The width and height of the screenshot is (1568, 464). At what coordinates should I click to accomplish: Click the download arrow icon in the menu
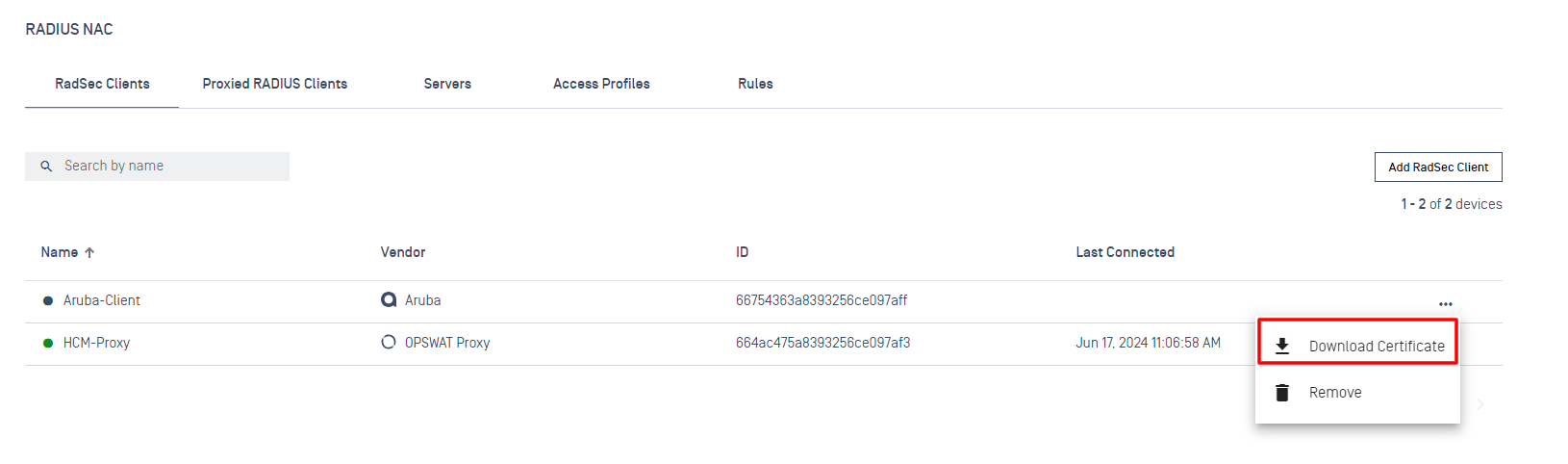pos(1282,347)
